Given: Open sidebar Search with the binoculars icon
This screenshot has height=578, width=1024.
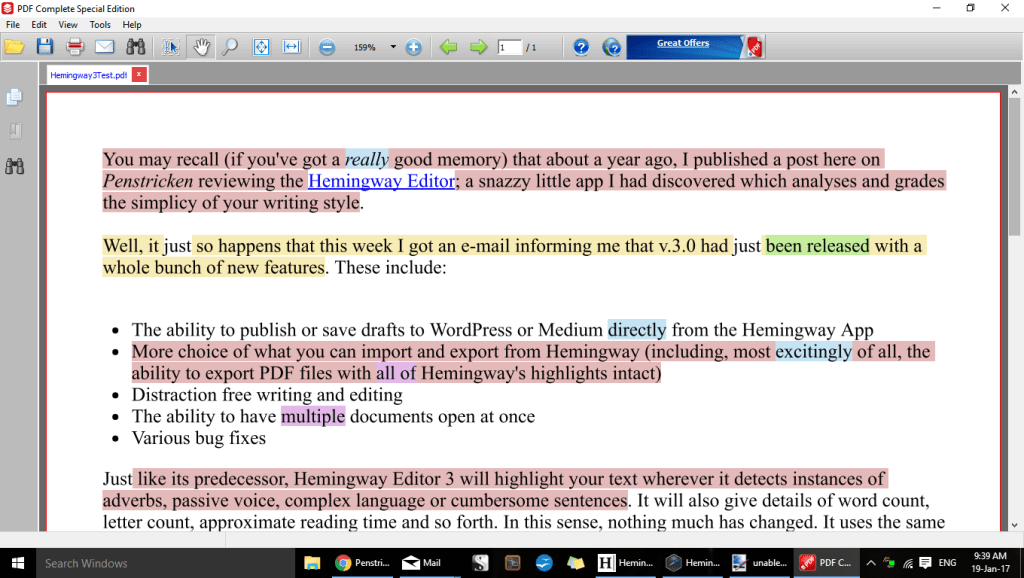Looking at the screenshot, I should tap(14, 165).
